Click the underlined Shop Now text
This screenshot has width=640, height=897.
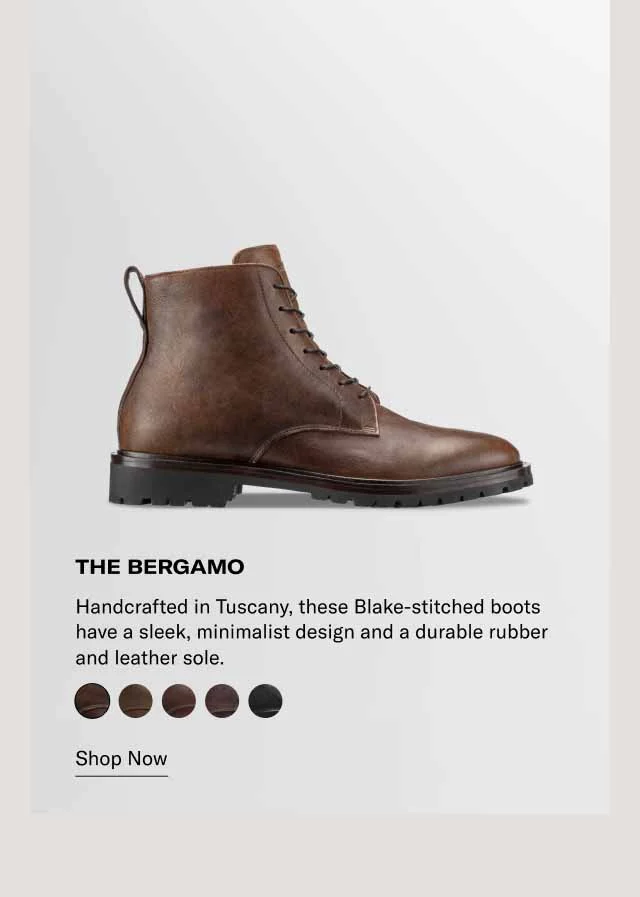point(120,757)
